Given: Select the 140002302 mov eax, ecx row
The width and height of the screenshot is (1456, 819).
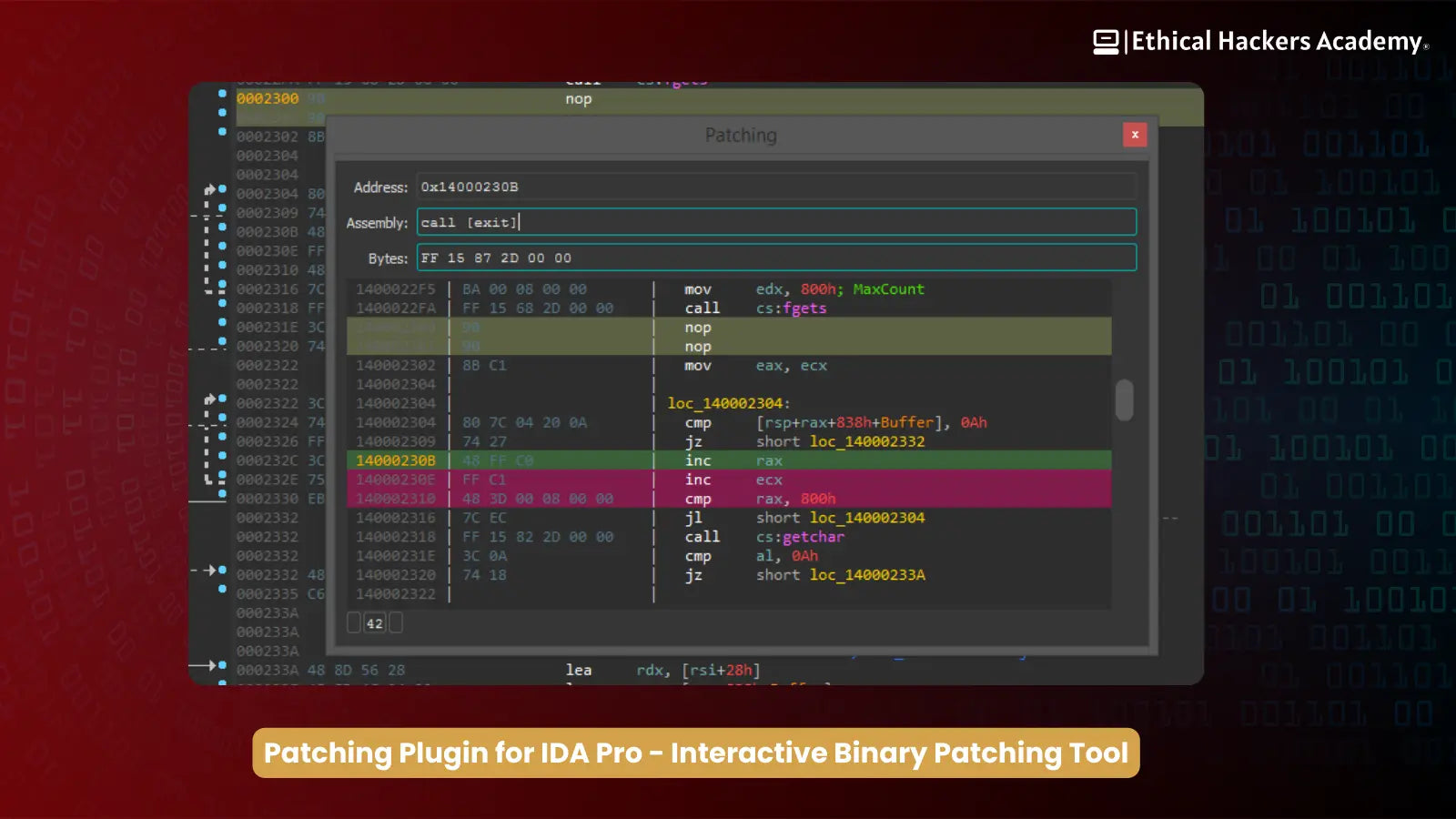Looking at the screenshot, I should pyautogui.click(x=728, y=365).
